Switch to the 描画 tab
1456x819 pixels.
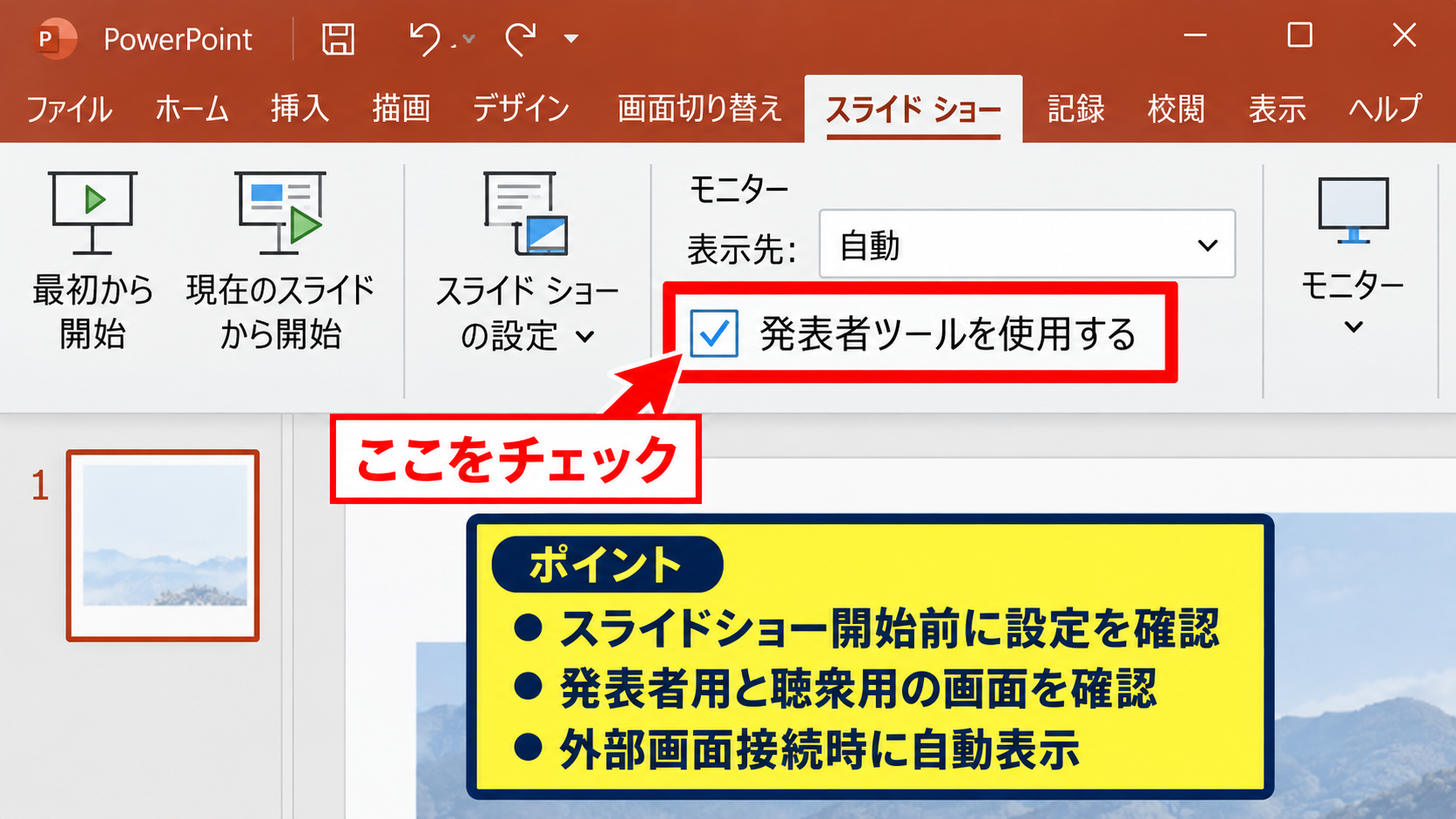point(401,109)
